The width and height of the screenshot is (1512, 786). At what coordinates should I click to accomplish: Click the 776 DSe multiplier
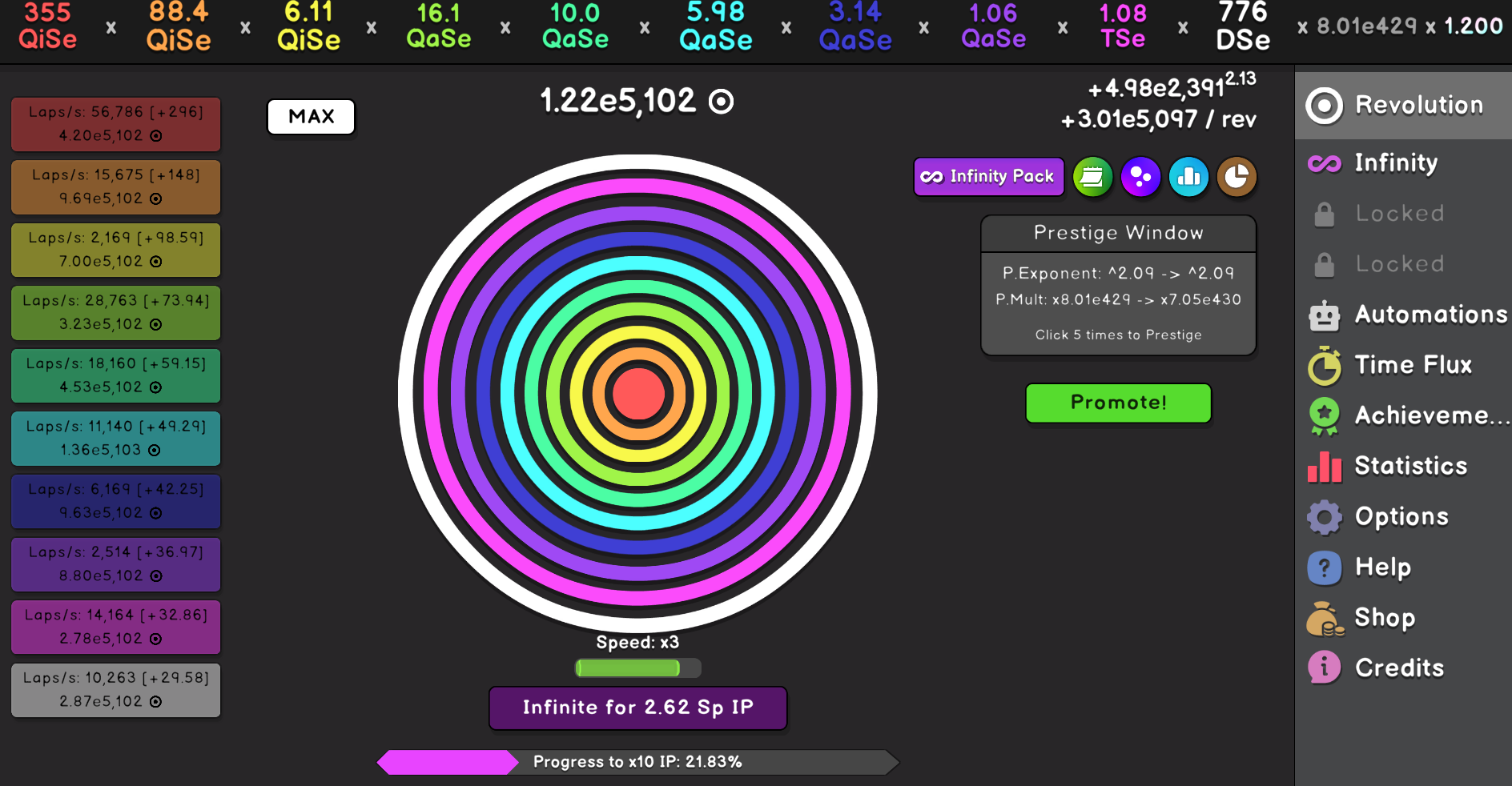[1243, 26]
